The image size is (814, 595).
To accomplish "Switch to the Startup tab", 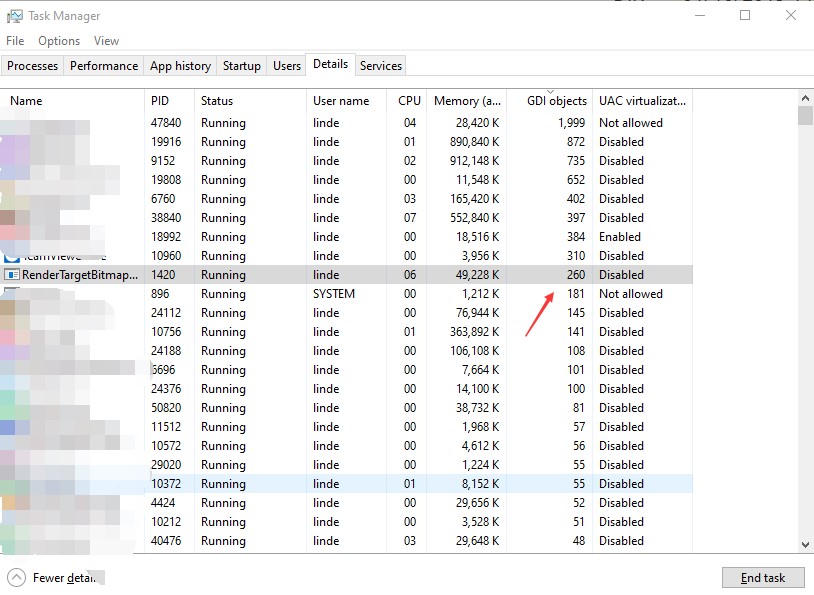I will [241, 66].
